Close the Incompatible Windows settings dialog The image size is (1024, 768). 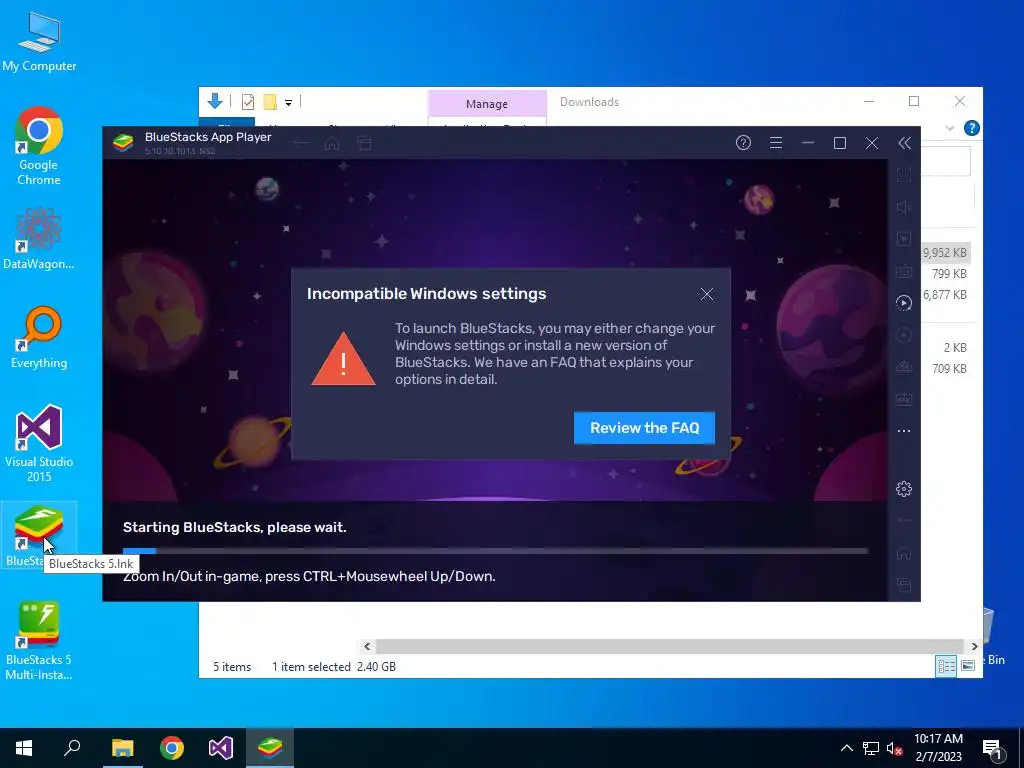click(707, 294)
